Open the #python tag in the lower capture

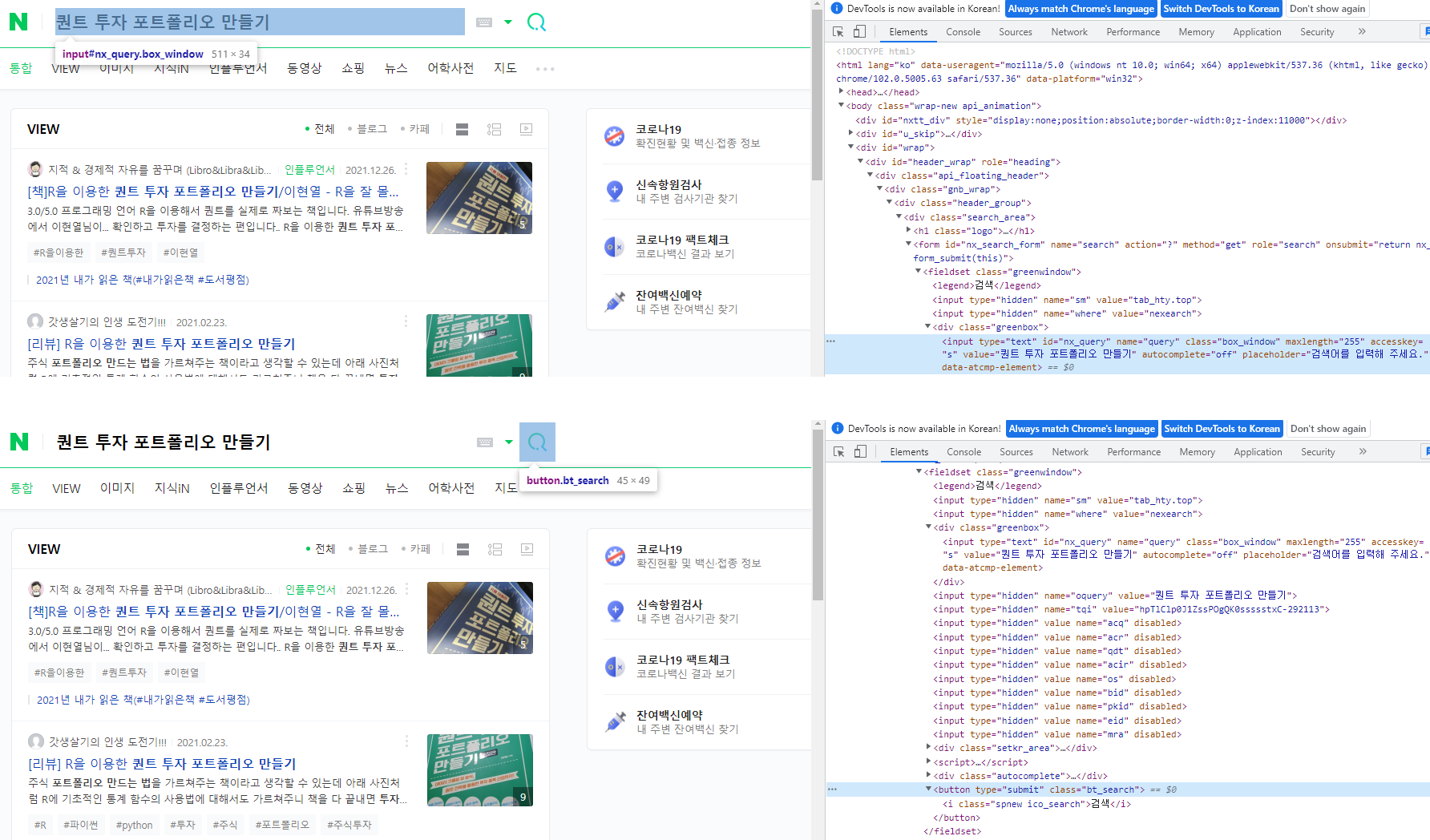(x=134, y=825)
